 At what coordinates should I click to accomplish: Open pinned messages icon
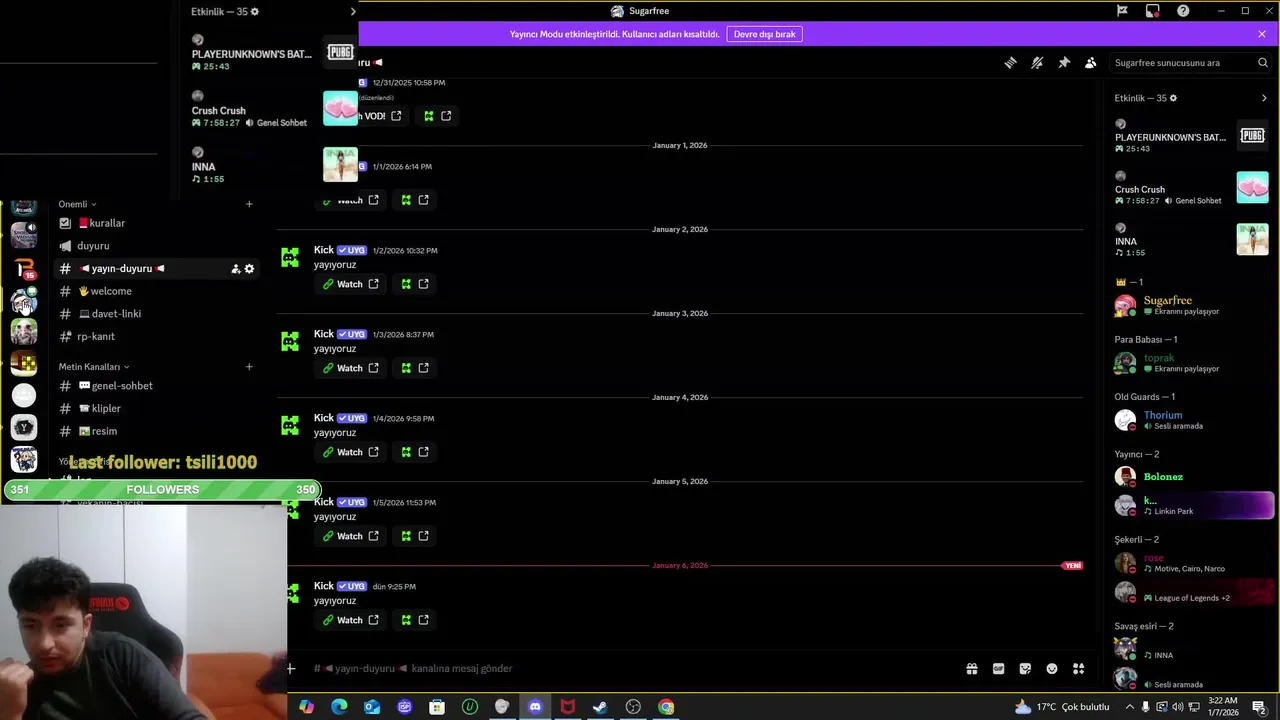click(1064, 63)
